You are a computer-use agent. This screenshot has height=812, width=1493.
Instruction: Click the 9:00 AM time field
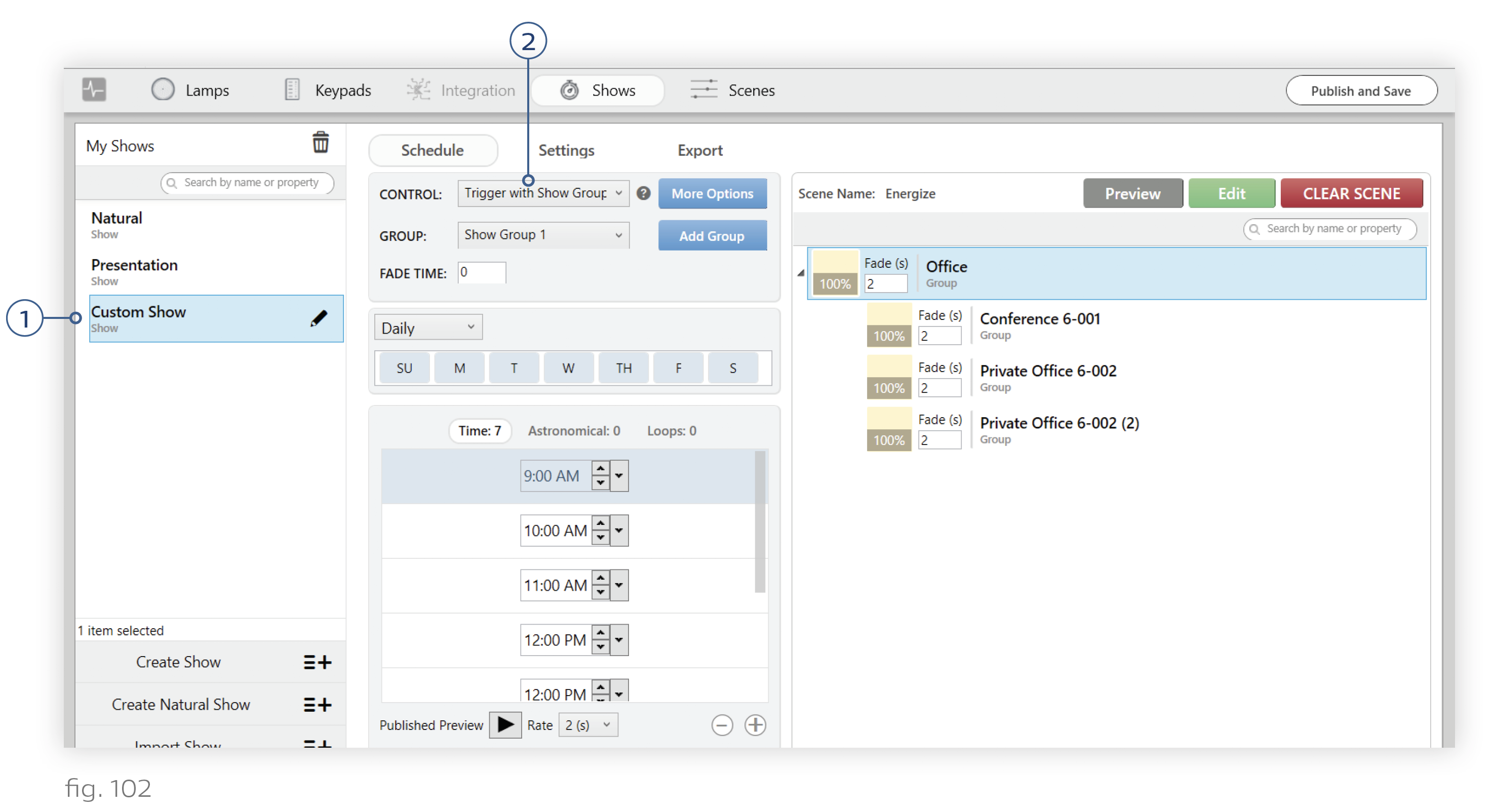click(555, 475)
